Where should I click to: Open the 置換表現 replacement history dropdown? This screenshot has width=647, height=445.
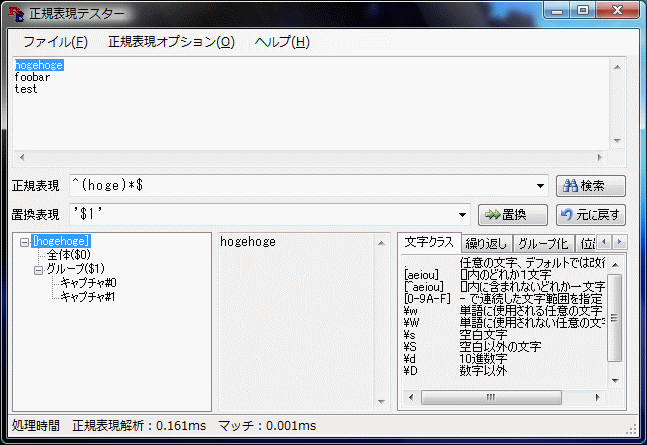(x=463, y=215)
